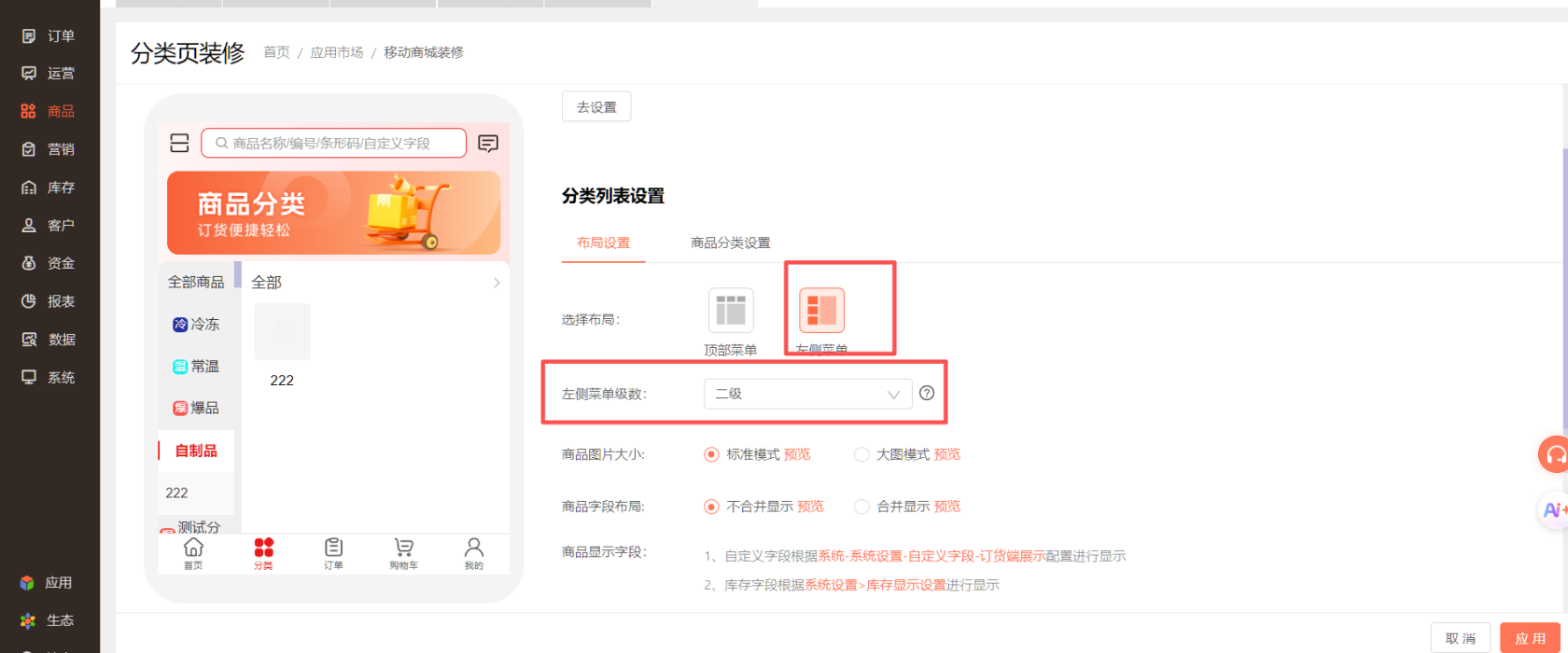
Task: Open the 营销 sidebar menu
Action: click(x=49, y=149)
